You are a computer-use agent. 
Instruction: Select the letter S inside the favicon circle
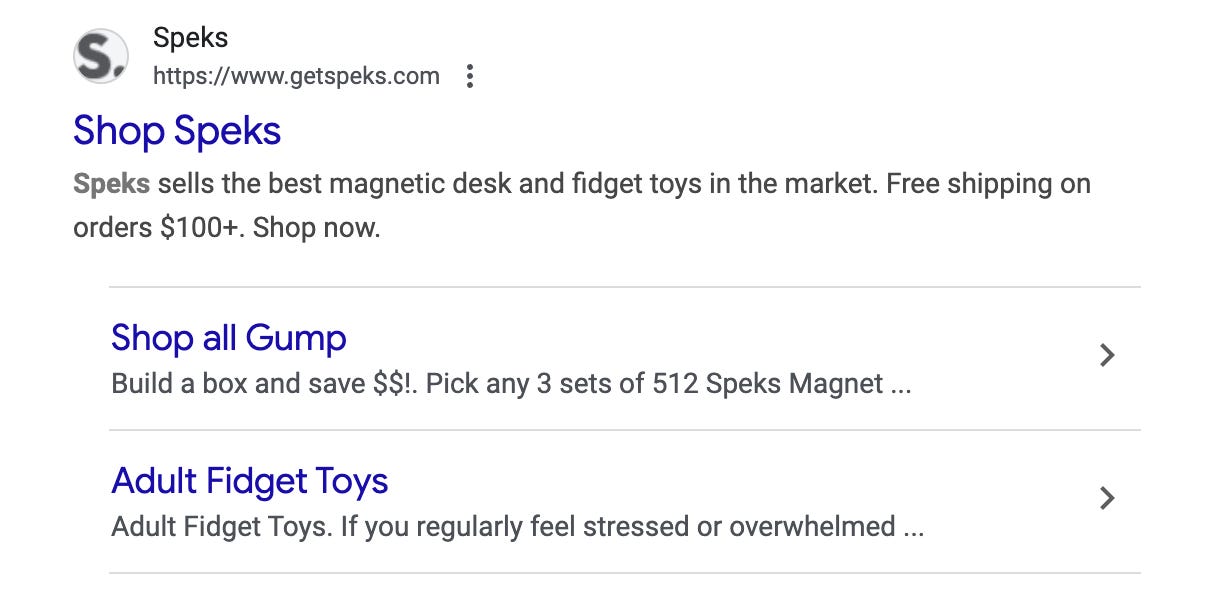point(97,54)
